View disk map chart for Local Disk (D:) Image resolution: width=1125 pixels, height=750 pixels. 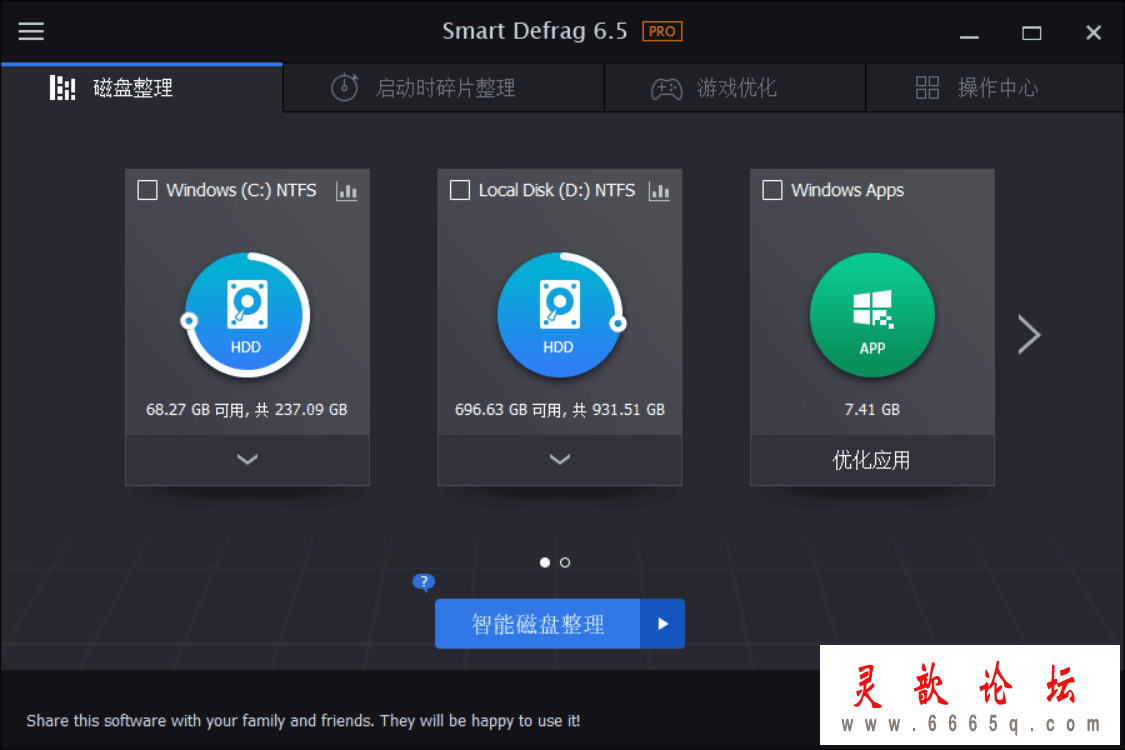[x=659, y=191]
